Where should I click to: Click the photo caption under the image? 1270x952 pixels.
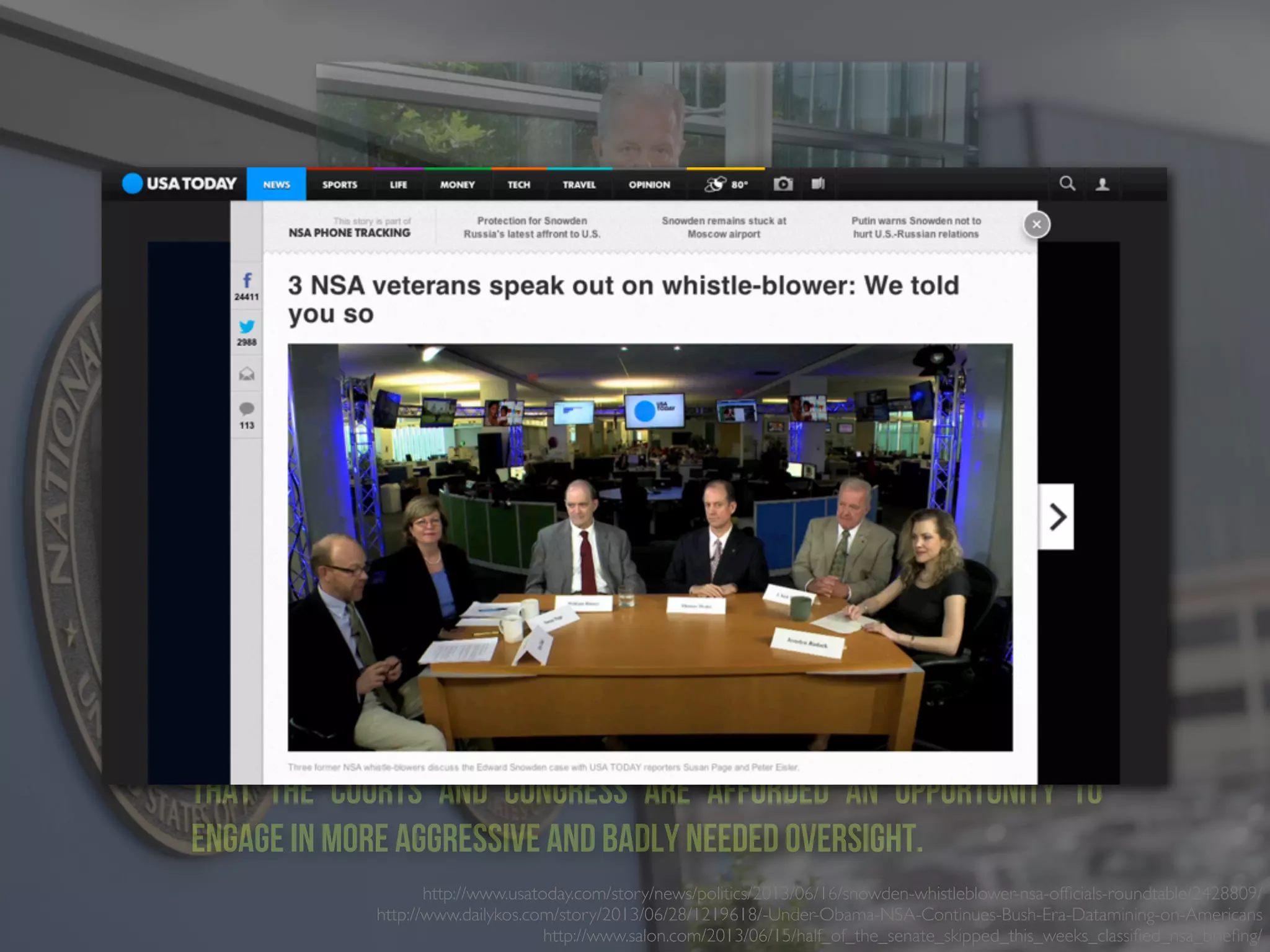[543, 767]
